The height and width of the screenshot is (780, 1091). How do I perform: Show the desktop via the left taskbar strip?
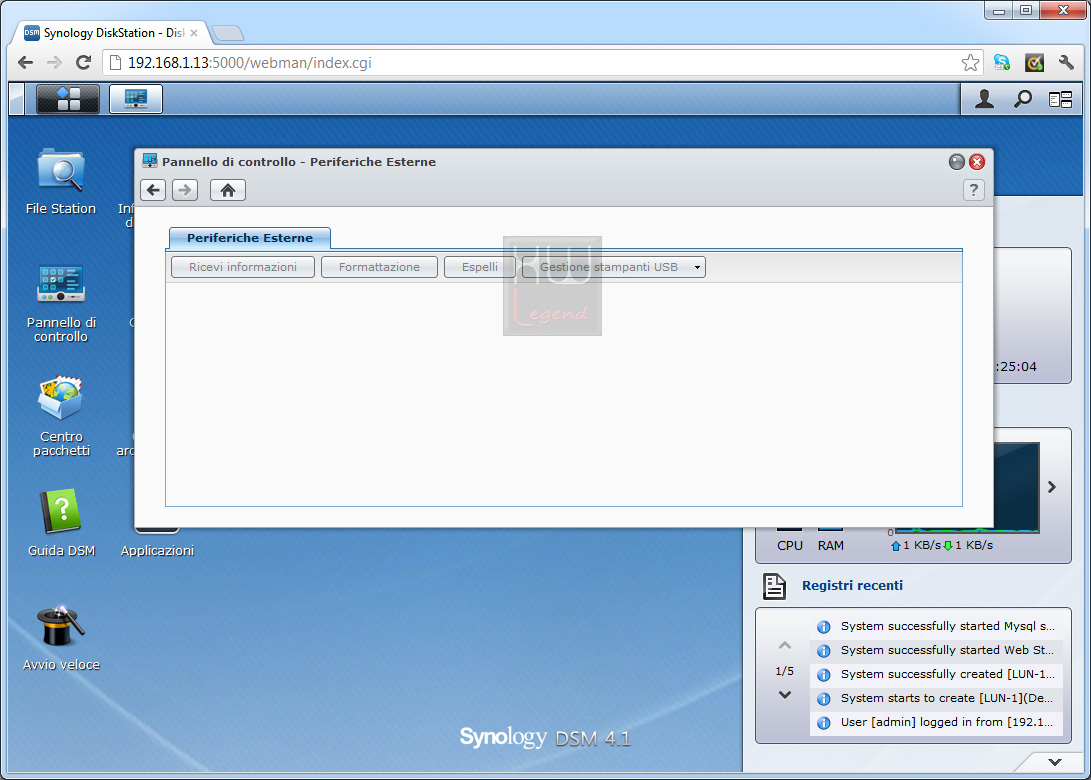point(17,99)
